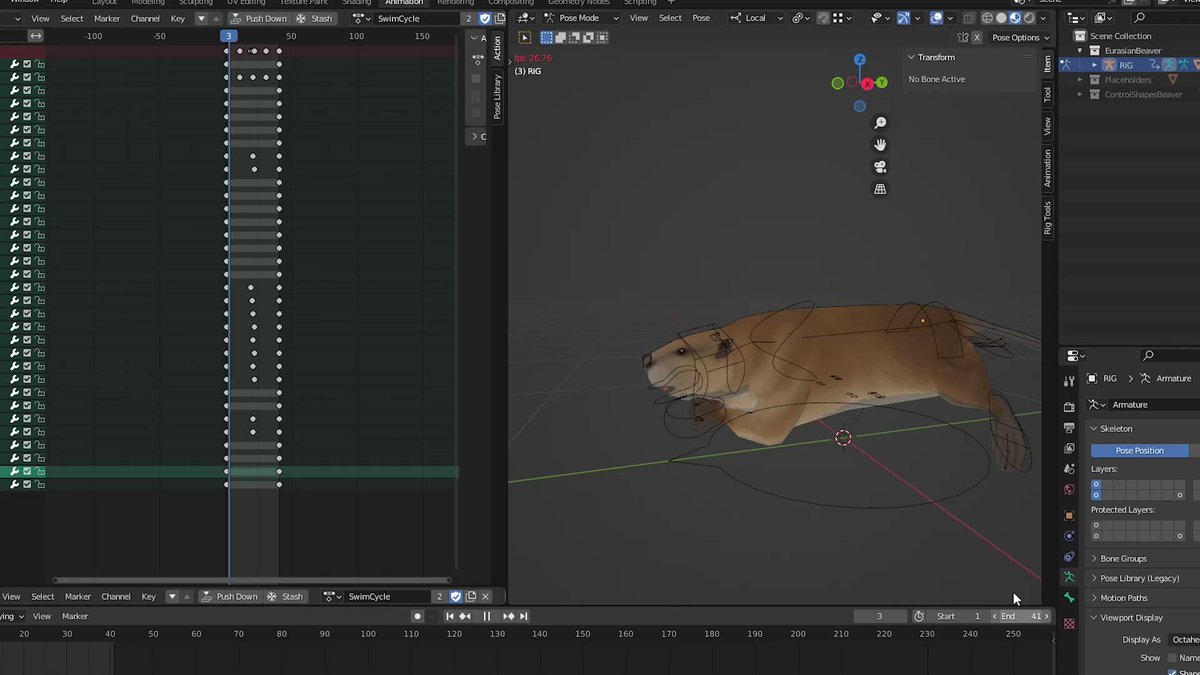The image size is (1200, 675).
Task: Expand the Motion Paths panel
Action: pos(1124,598)
